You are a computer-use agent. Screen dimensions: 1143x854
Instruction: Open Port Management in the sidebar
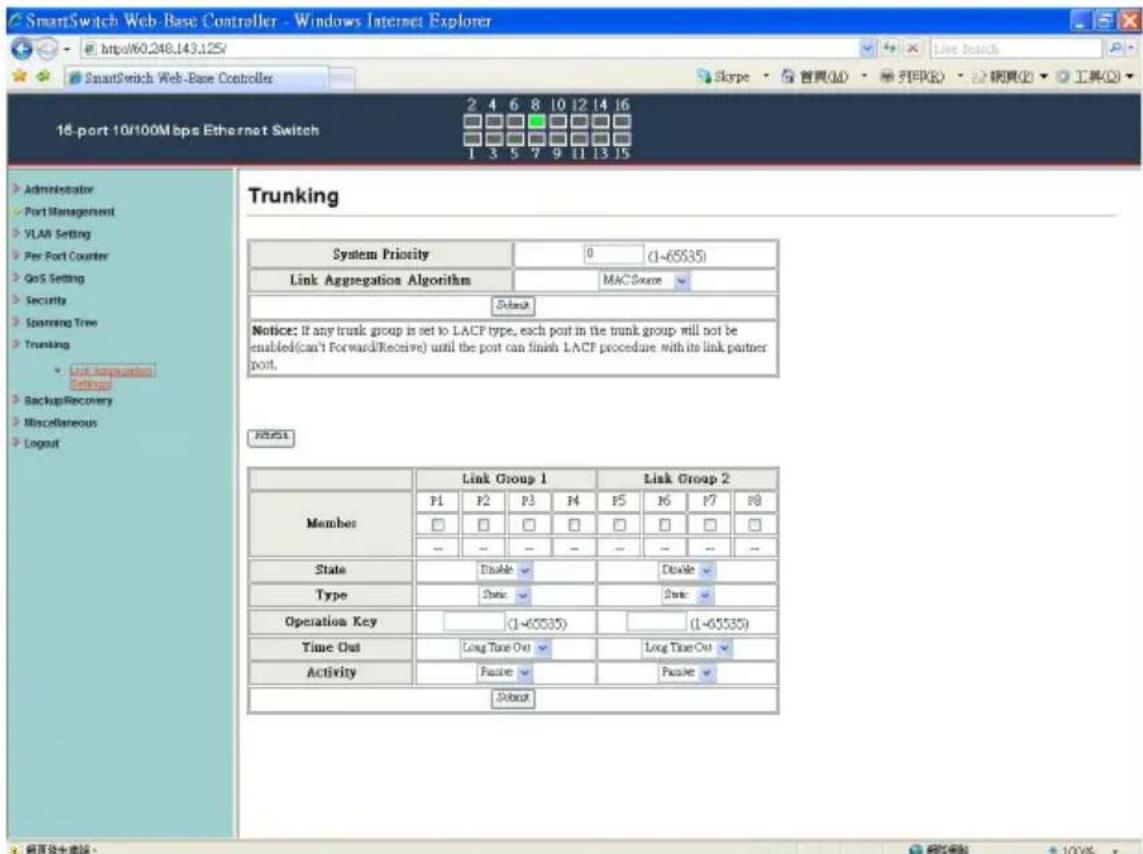tap(69, 212)
